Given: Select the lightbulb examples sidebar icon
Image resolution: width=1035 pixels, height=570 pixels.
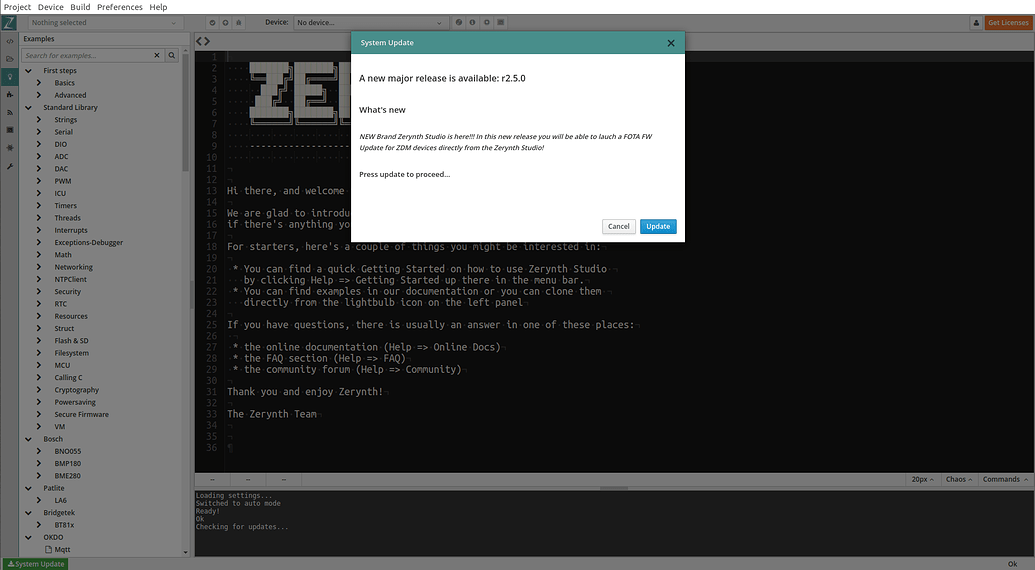Looking at the screenshot, I should 9,77.
